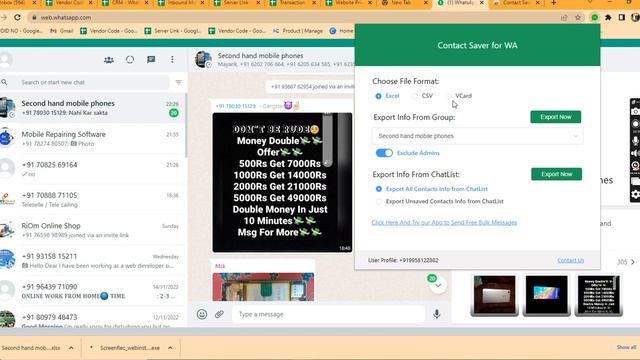
Task: Open Contact Saver extension icon in toolbar
Action: [x=595, y=18]
